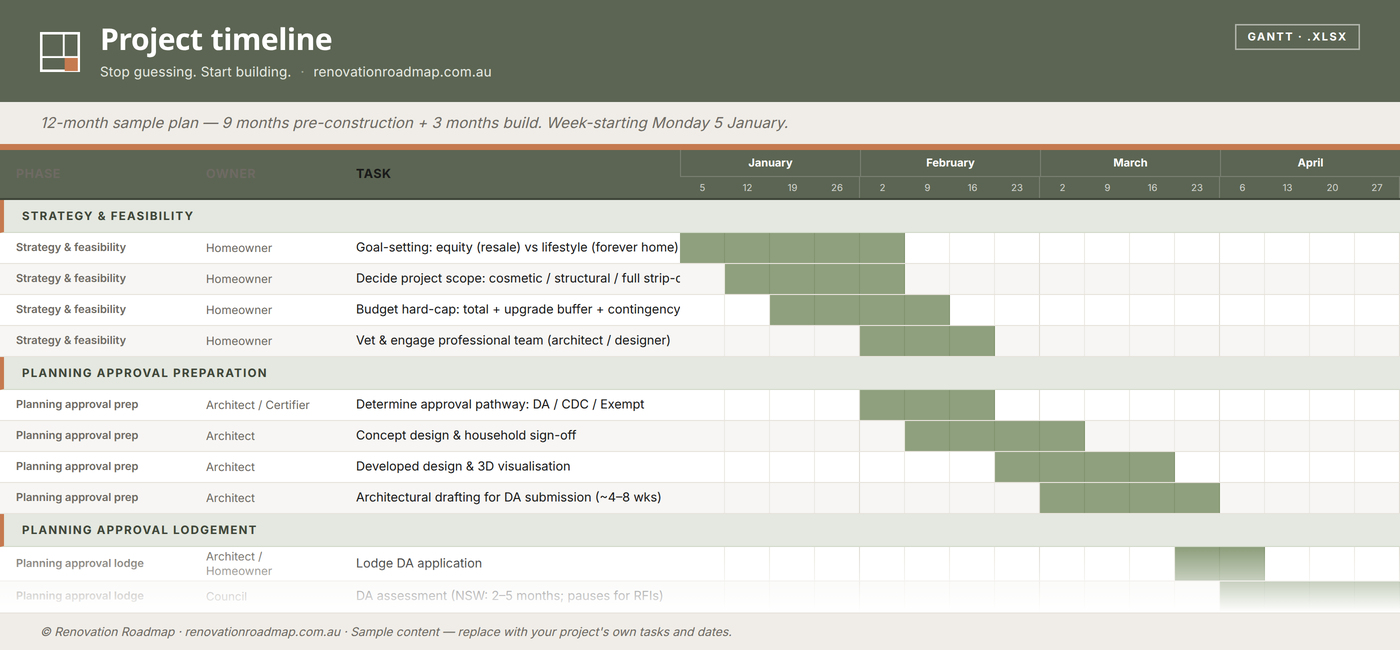The image size is (1400, 650).
Task: Click the week 23 cell under February
Action: (x=1017, y=188)
